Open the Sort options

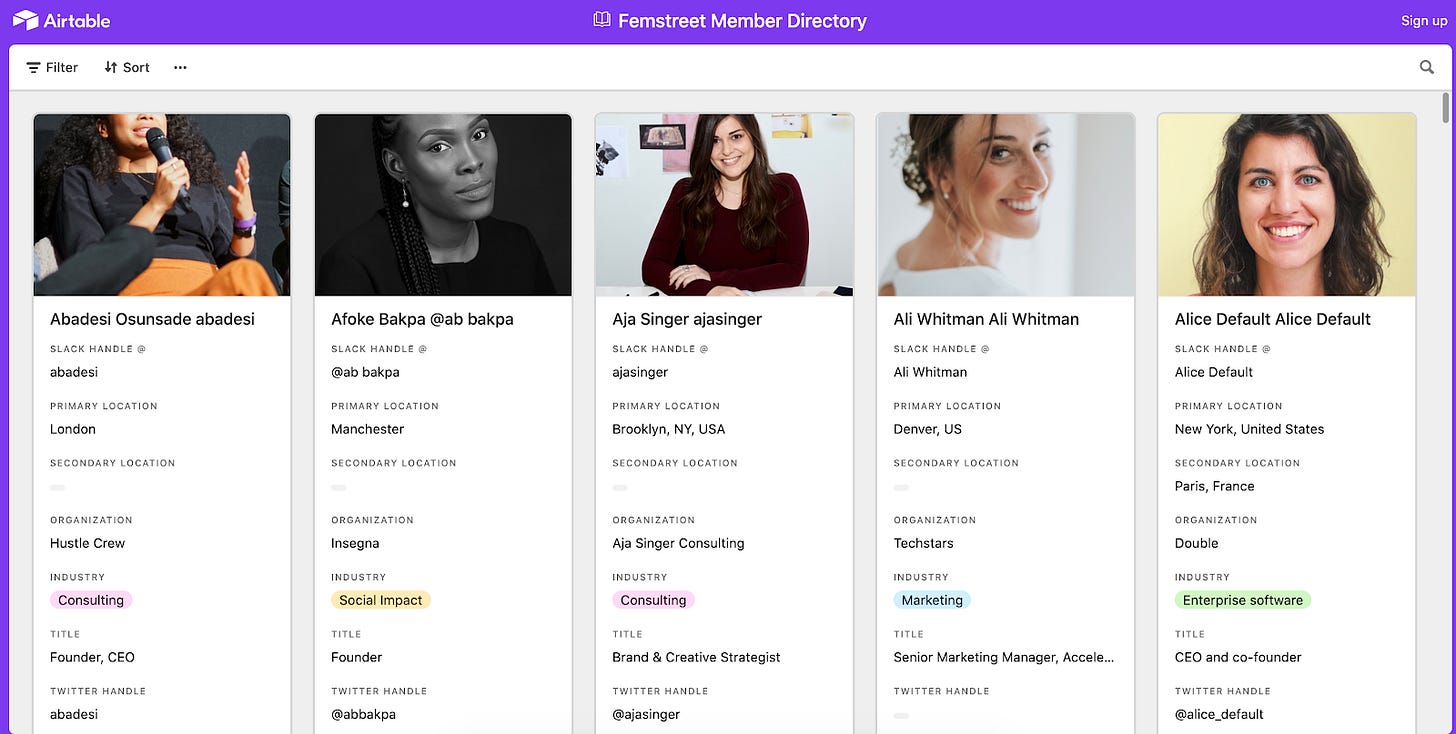pos(127,67)
